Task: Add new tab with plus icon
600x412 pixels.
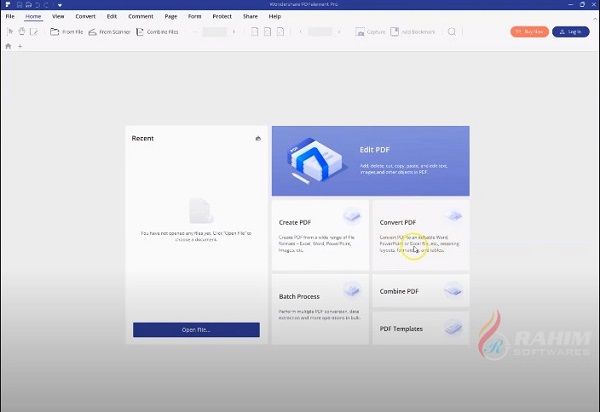Action: 20,46
